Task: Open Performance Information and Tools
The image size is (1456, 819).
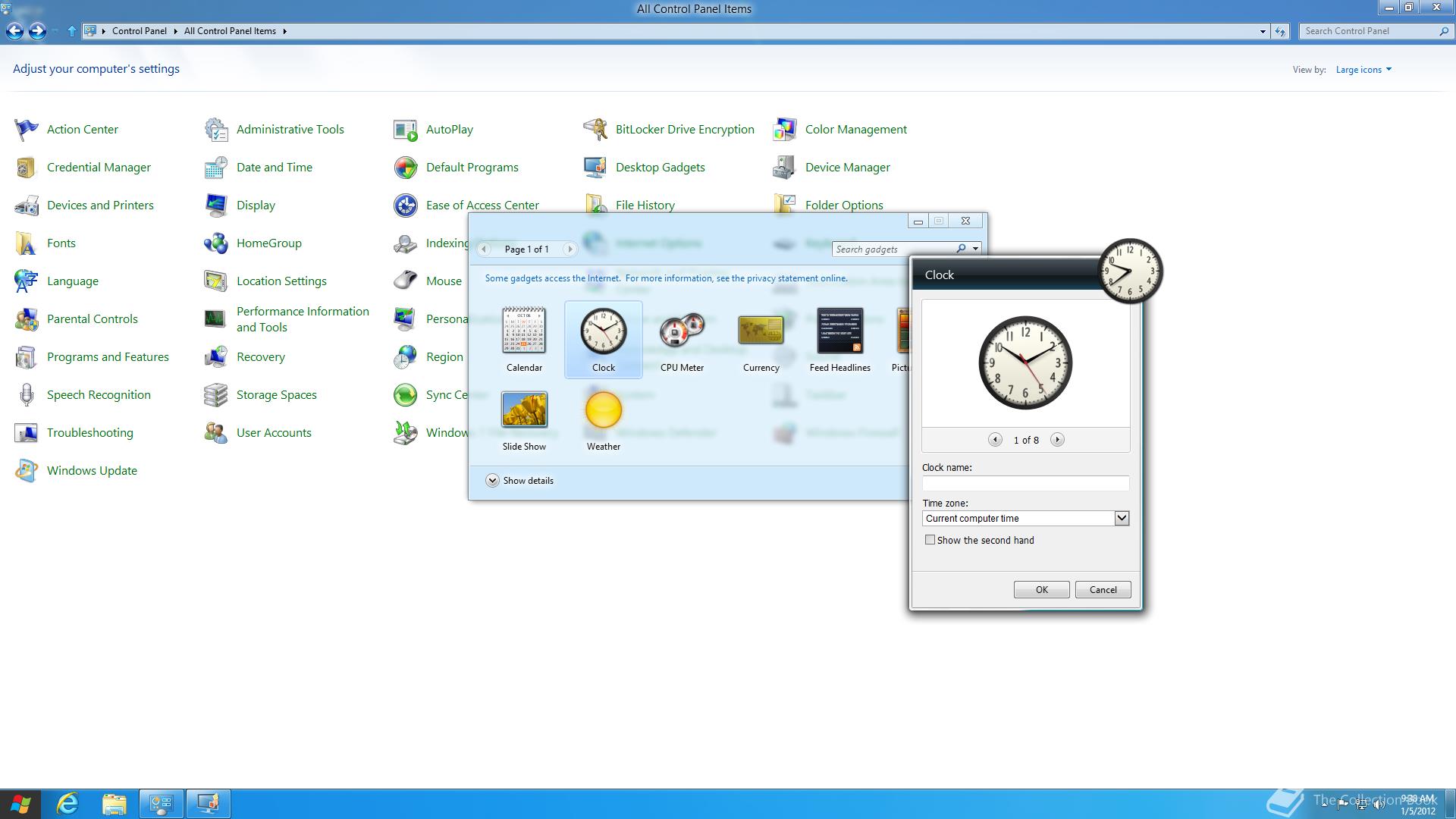Action: pos(287,319)
